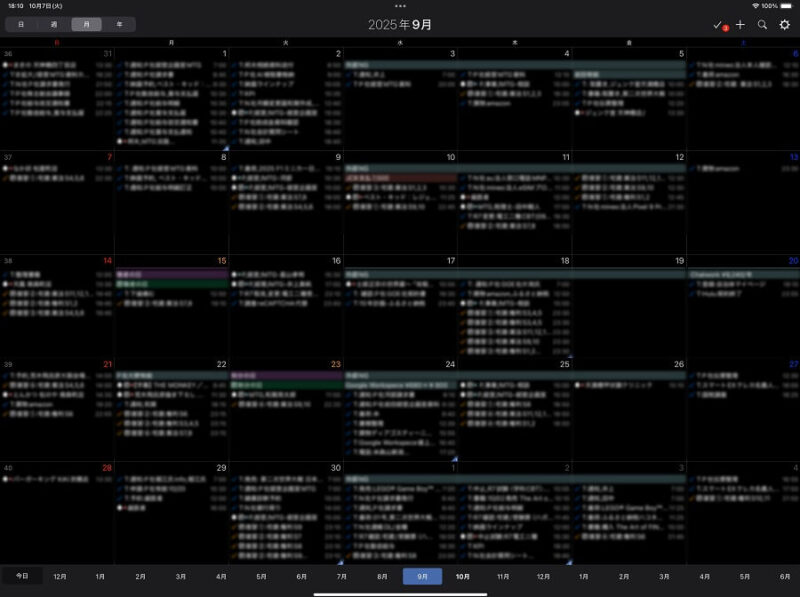The width and height of the screenshot is (800, 597).
Task: Select highlighted 9月 in the month strip
Action: click(422, 577)
